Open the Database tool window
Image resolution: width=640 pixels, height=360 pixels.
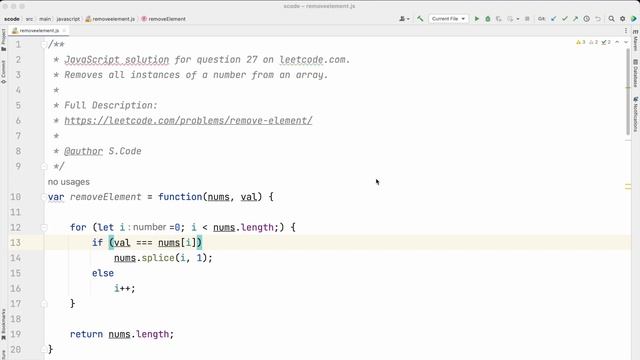636,73
